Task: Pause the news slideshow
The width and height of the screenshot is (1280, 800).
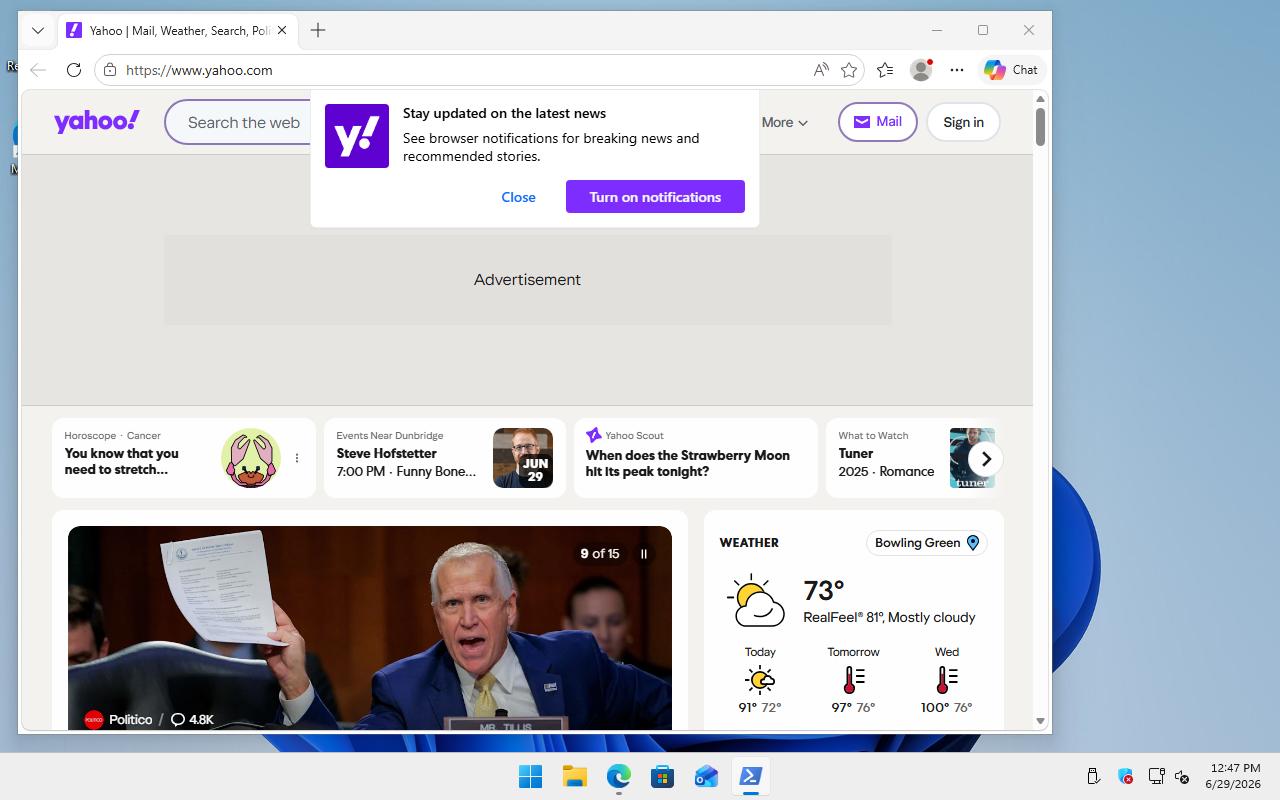Action: pos(644,554)
